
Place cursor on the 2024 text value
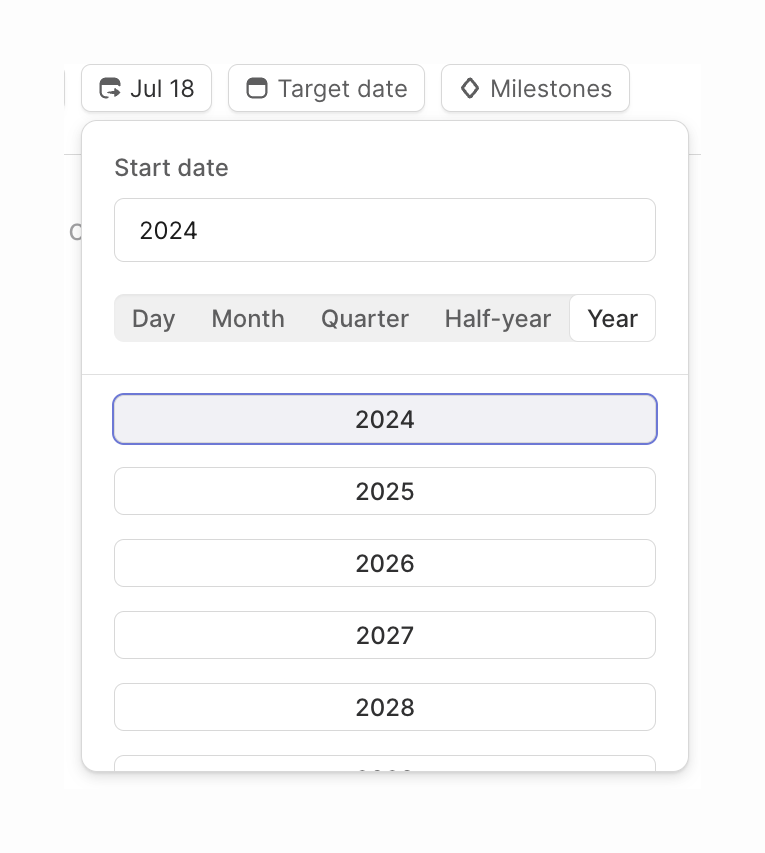pyautogui.click(x=169, y=230)
